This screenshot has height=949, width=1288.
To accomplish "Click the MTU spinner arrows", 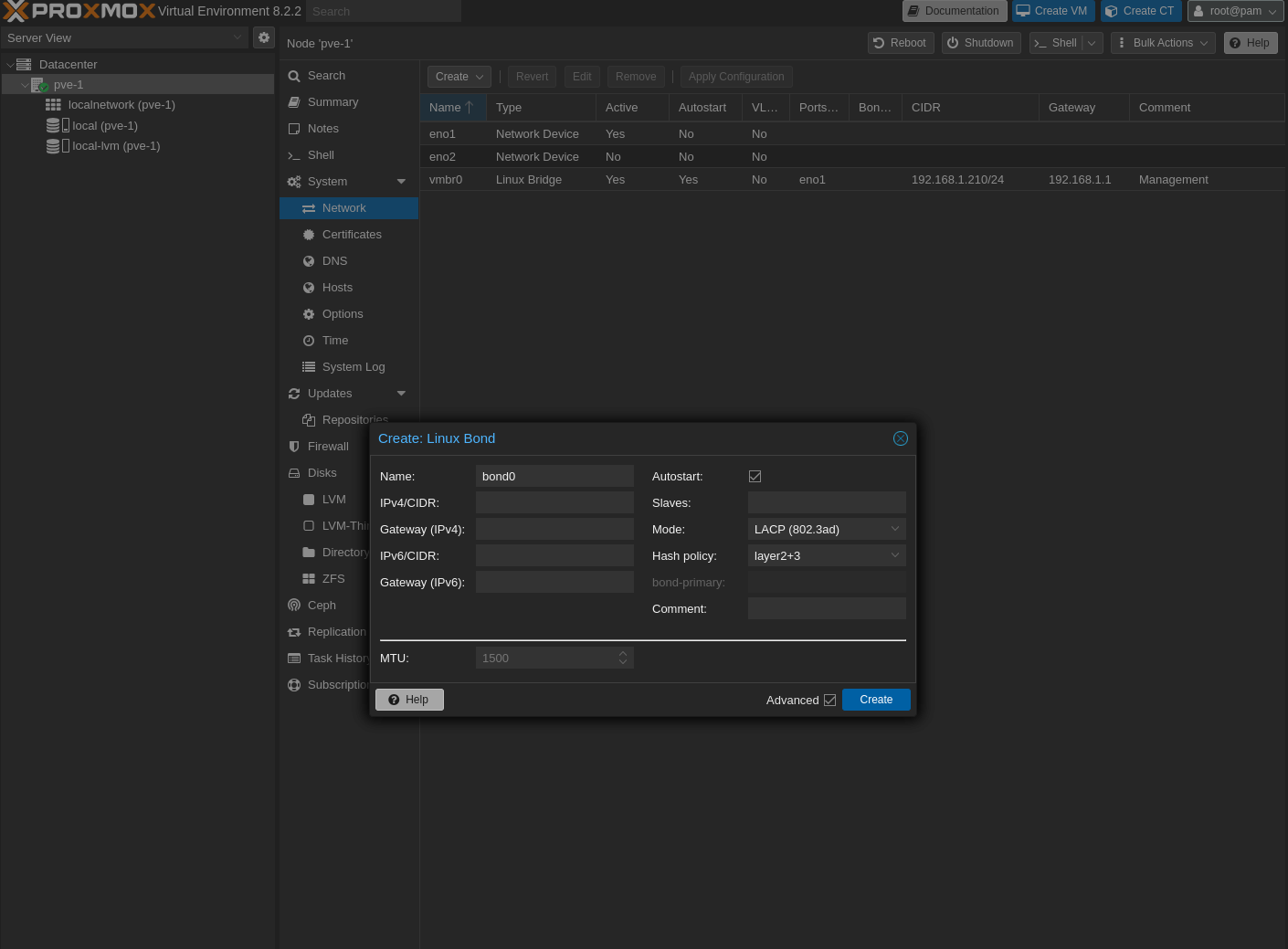I will tap(623, 658).
